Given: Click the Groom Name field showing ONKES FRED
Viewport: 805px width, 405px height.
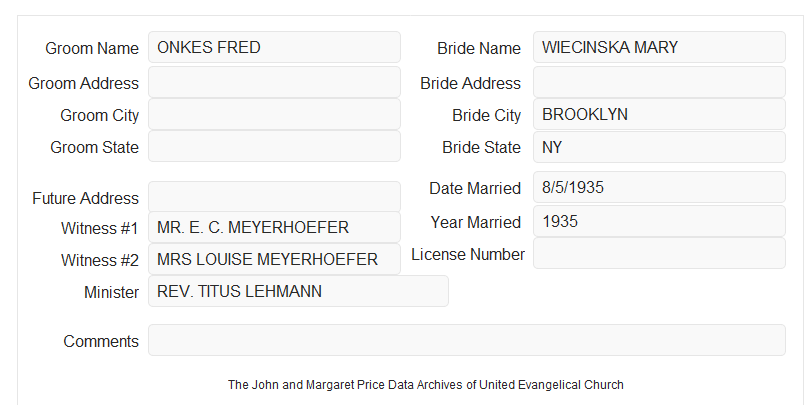Looking at the screenshot, I should (x=274, y=47).
